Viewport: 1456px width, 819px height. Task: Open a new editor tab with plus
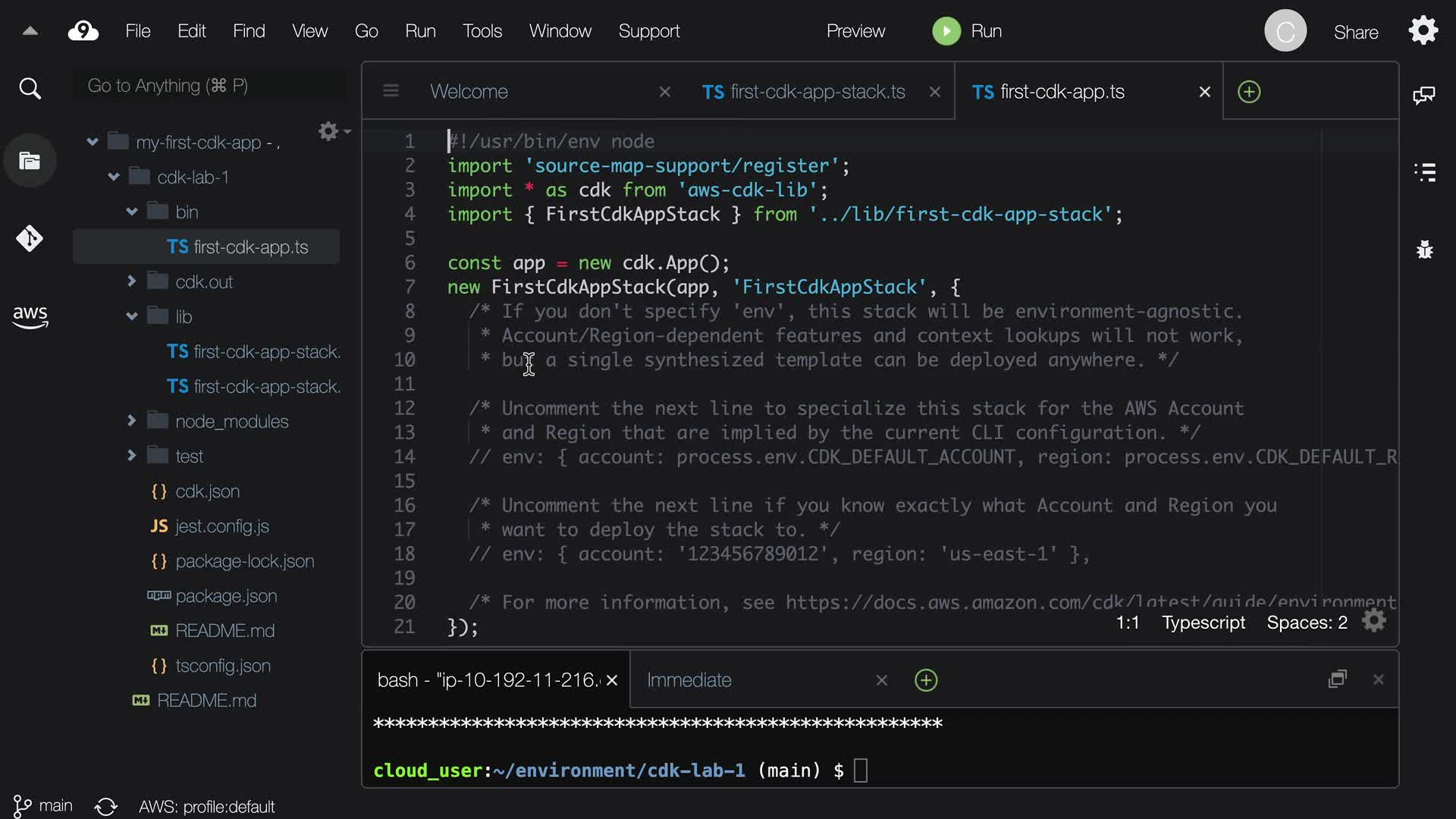point(1249,92)
